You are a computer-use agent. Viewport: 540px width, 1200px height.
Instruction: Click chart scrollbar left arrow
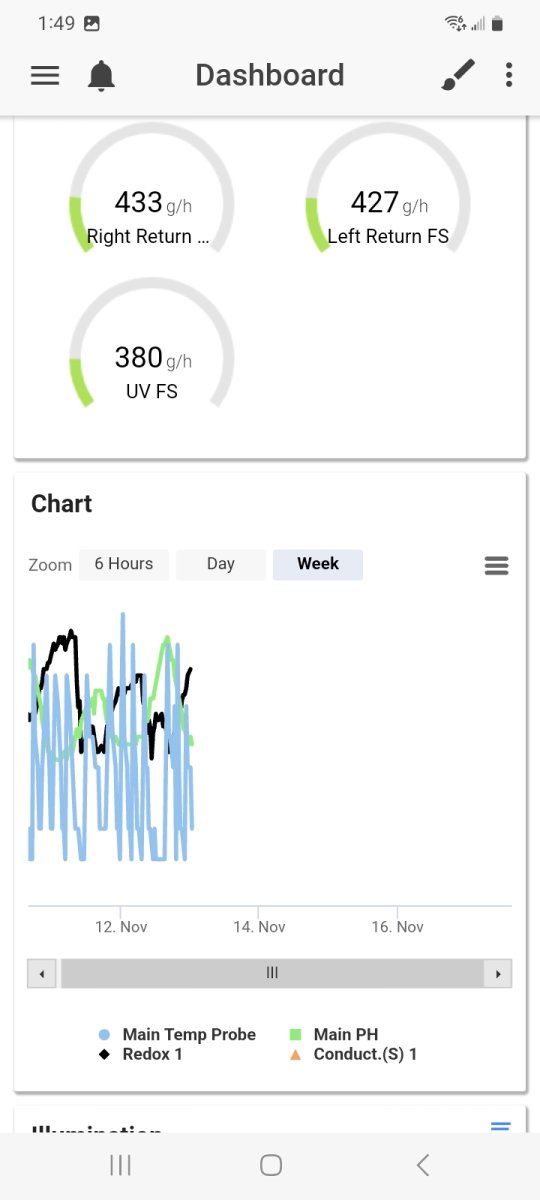41,973
